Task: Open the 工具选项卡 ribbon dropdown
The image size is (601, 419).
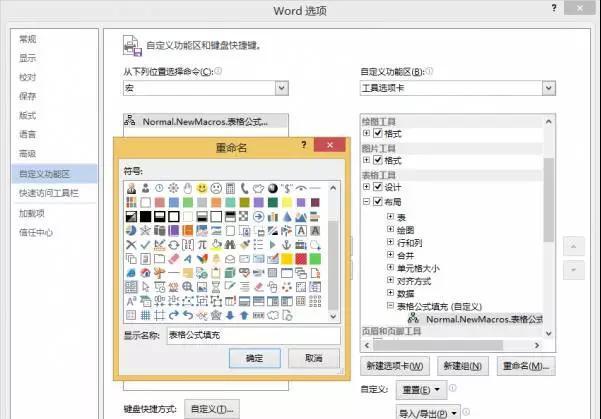Action: 548,88
